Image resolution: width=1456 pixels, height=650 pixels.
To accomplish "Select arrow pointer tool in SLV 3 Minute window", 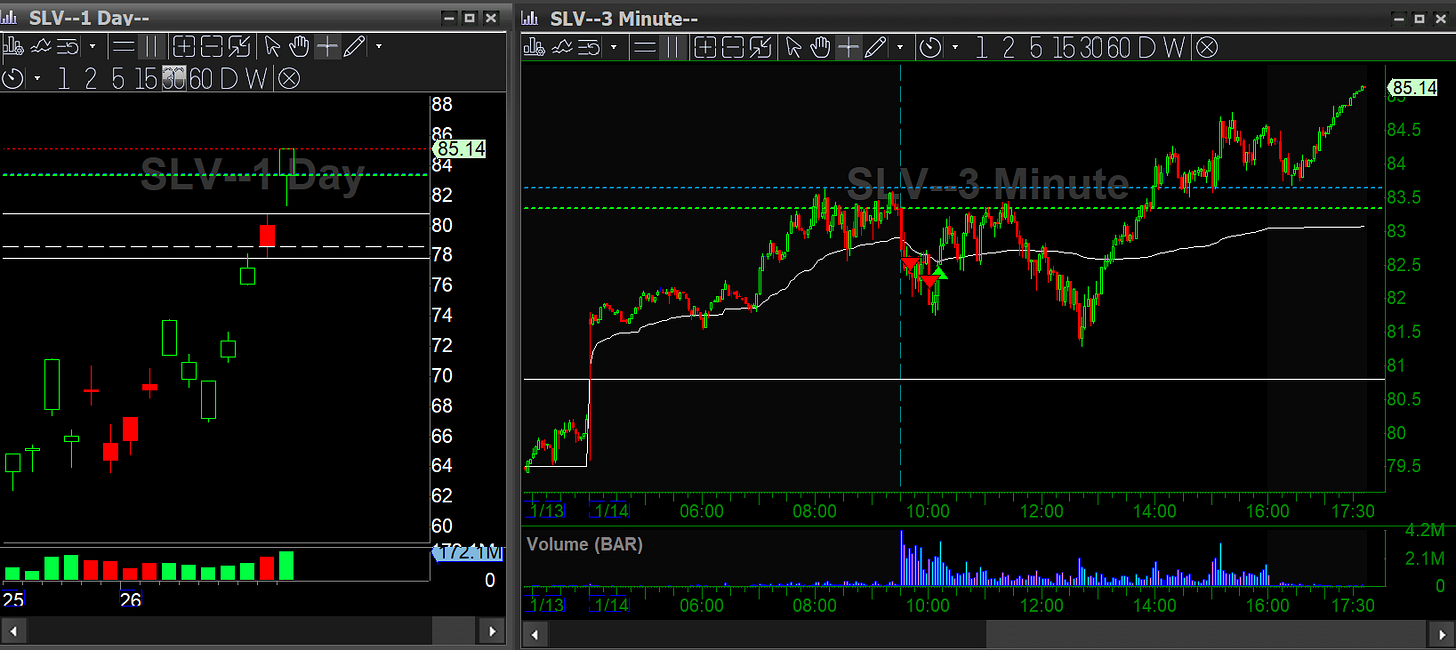I will click(793, 46).
